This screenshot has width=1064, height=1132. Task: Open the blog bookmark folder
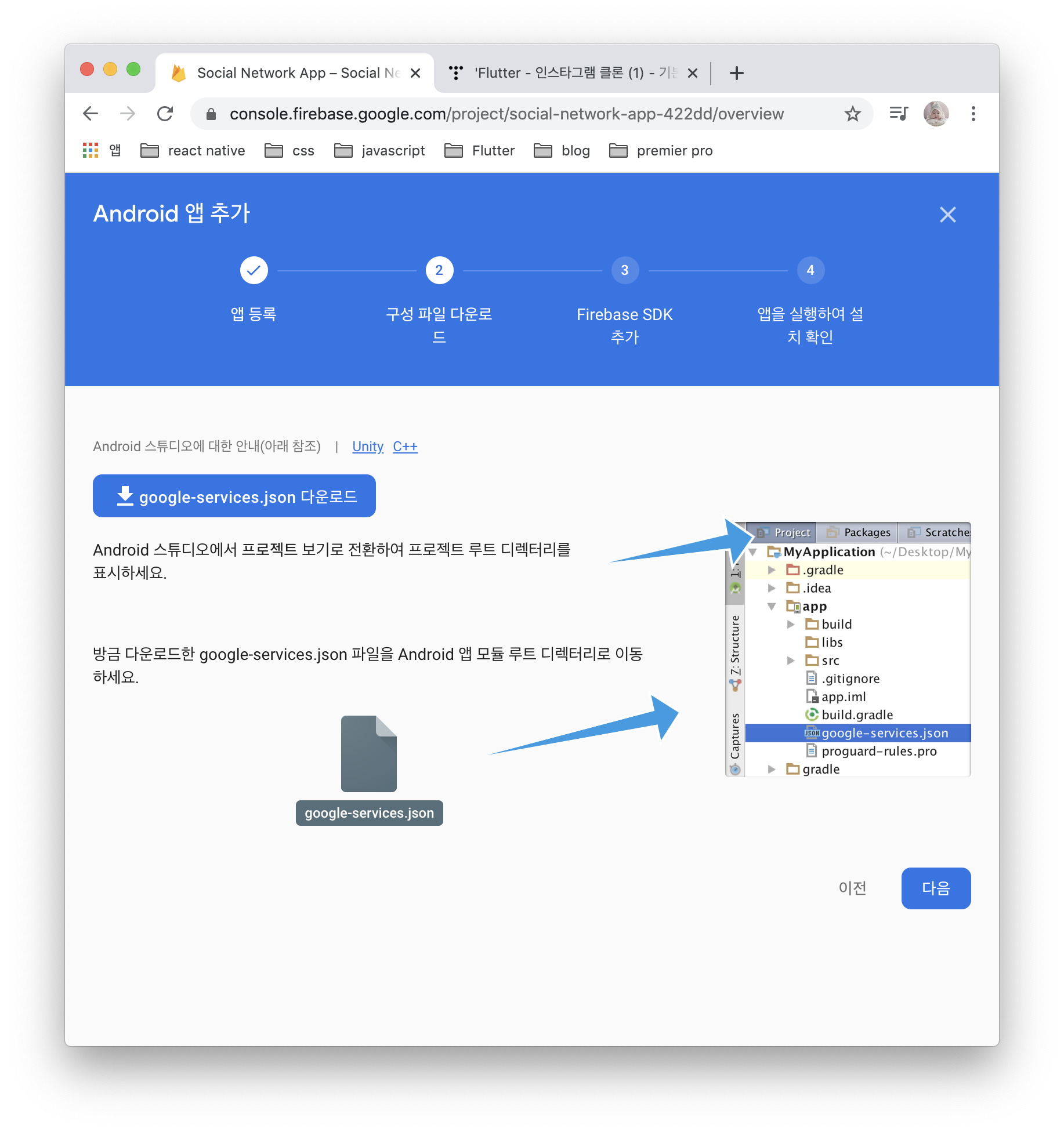coord(562,151)
